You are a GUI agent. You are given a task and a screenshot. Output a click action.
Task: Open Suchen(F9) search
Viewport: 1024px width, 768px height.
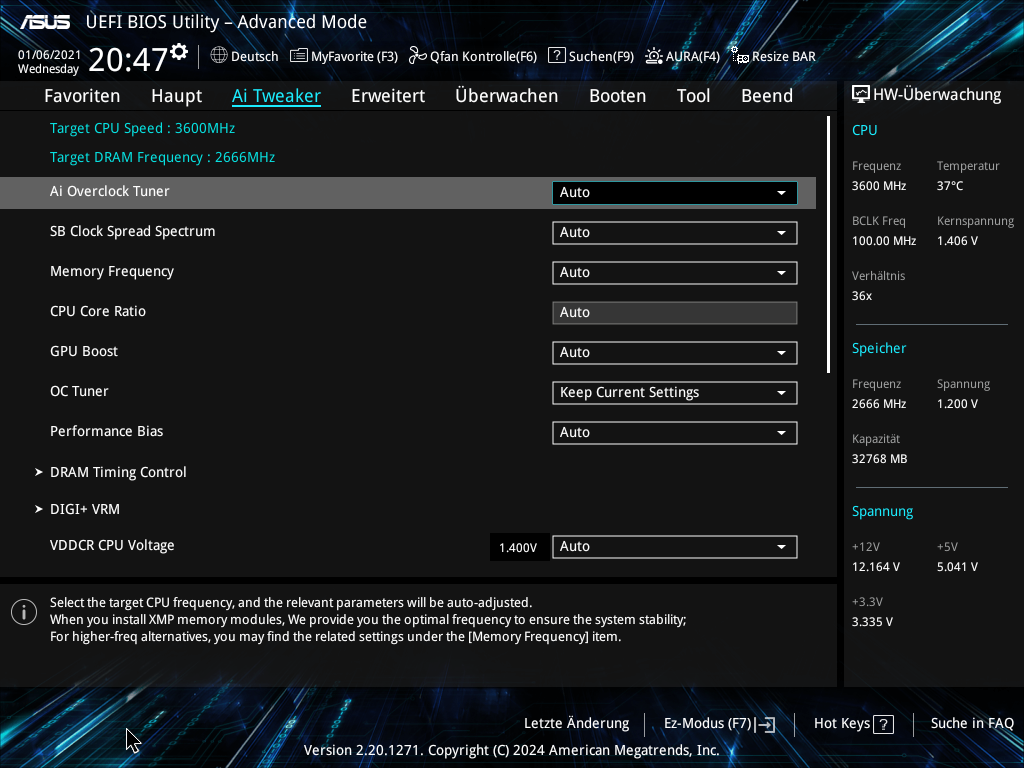coord(591,56)
